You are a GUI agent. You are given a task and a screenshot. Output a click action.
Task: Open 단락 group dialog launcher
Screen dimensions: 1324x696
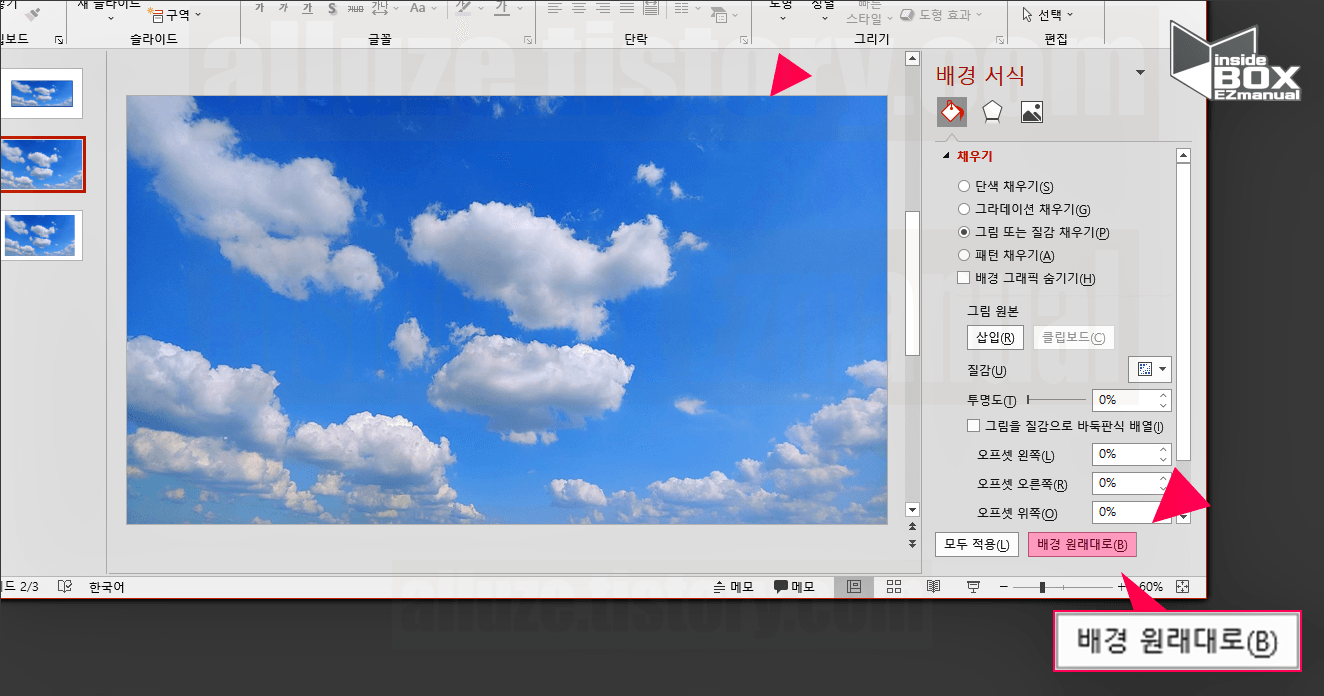[743, 40]
